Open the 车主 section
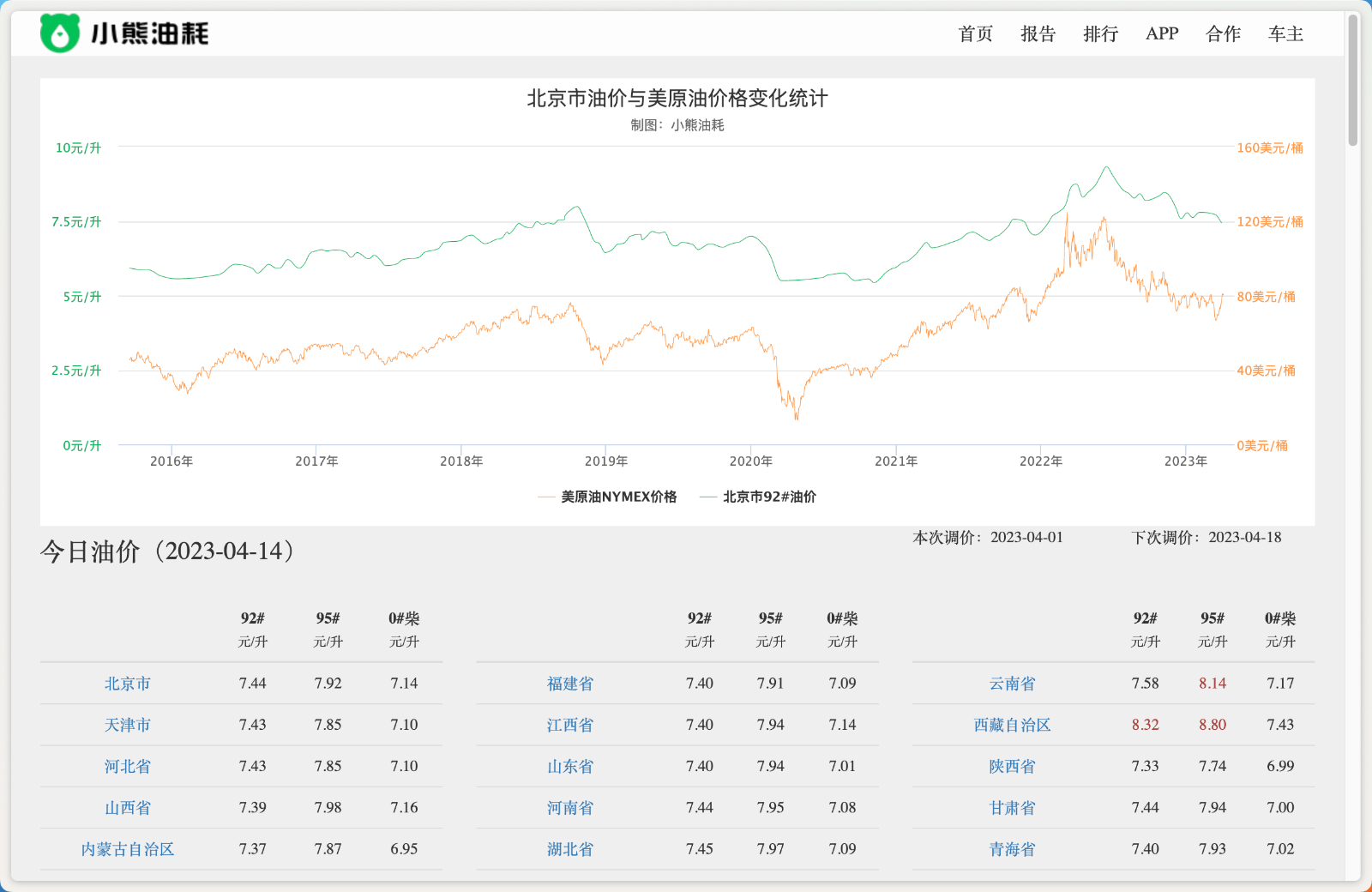Screen dimensions: 1372x892 click(x=1285, y=33)
